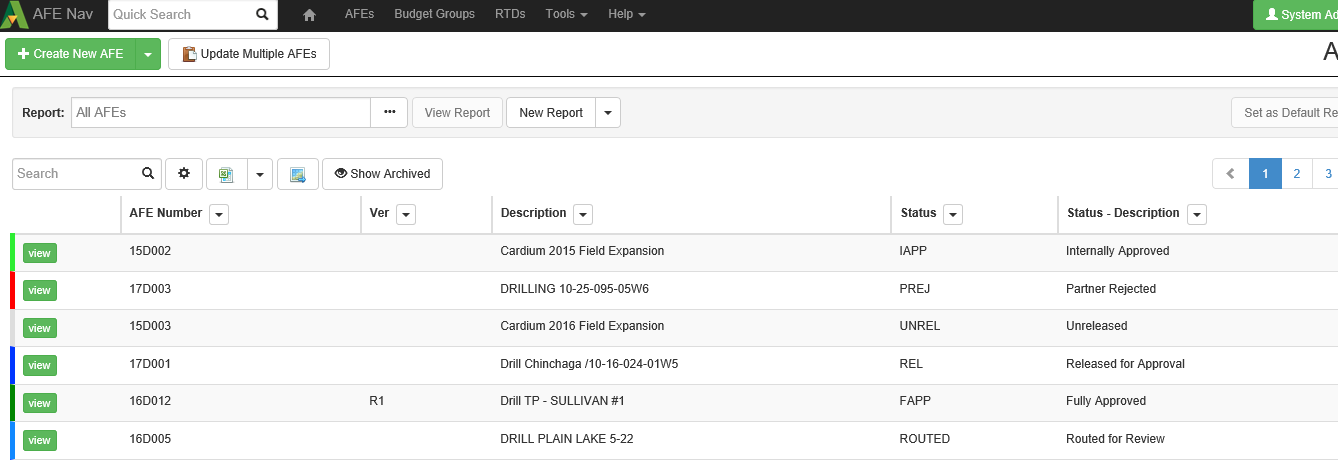Click the PREJ status cell

point(915,289)
